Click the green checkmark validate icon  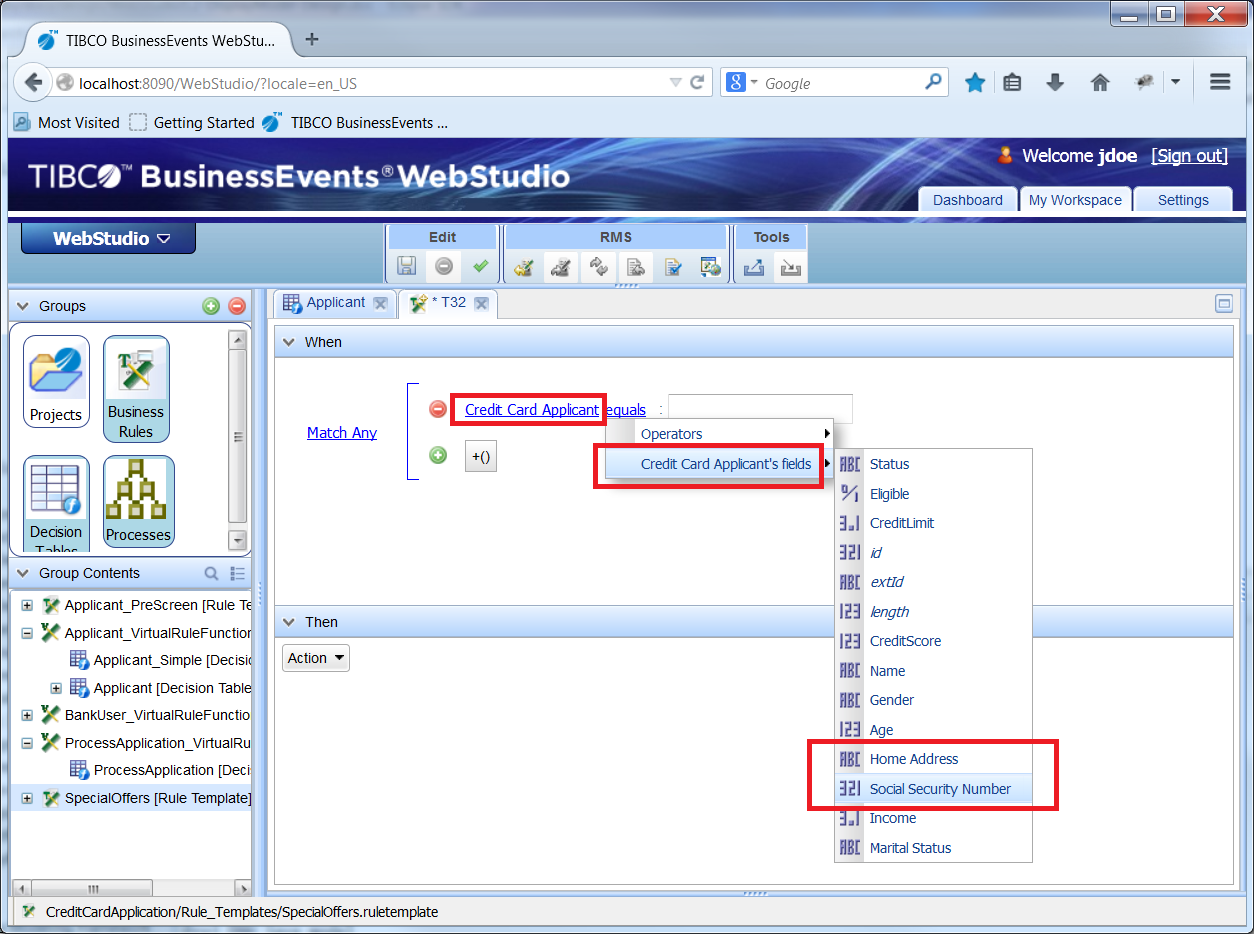480,267
